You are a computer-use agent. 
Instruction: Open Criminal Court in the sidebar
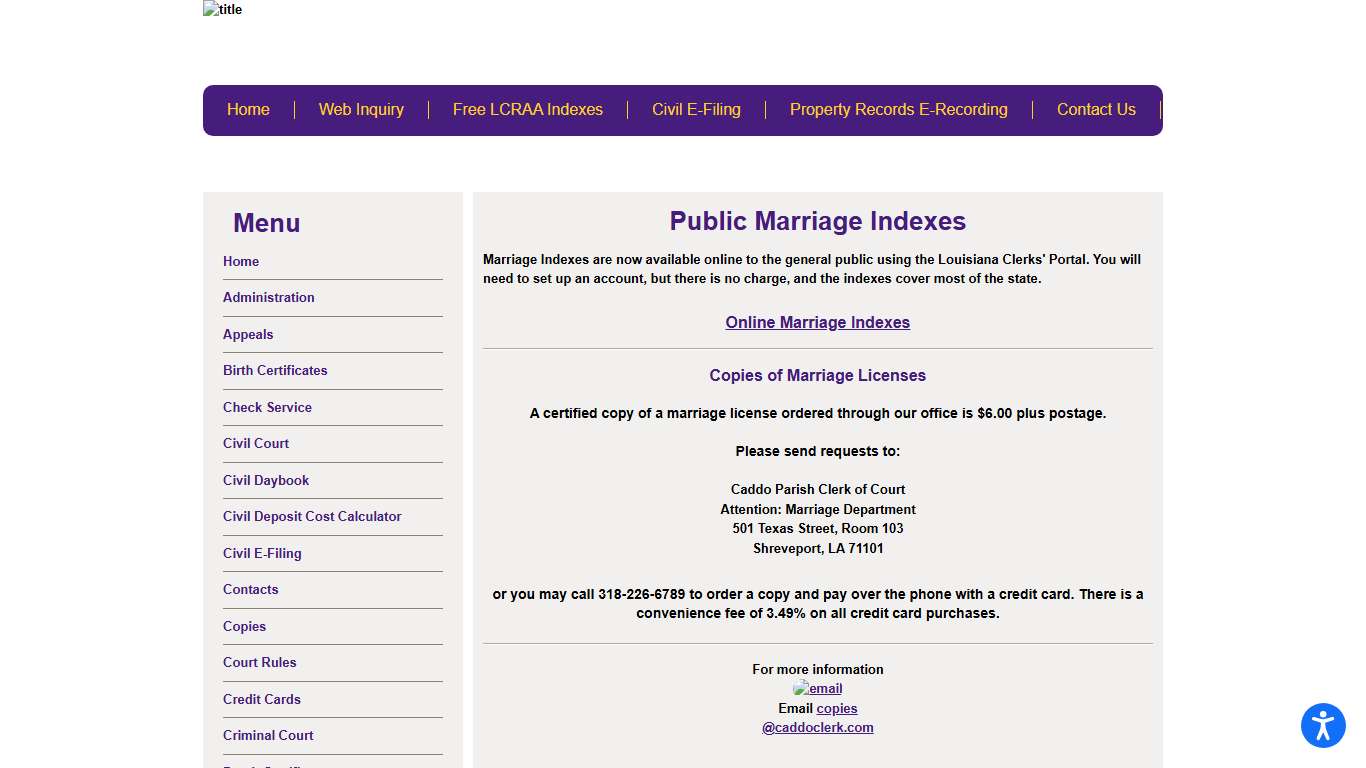point(268,735)
